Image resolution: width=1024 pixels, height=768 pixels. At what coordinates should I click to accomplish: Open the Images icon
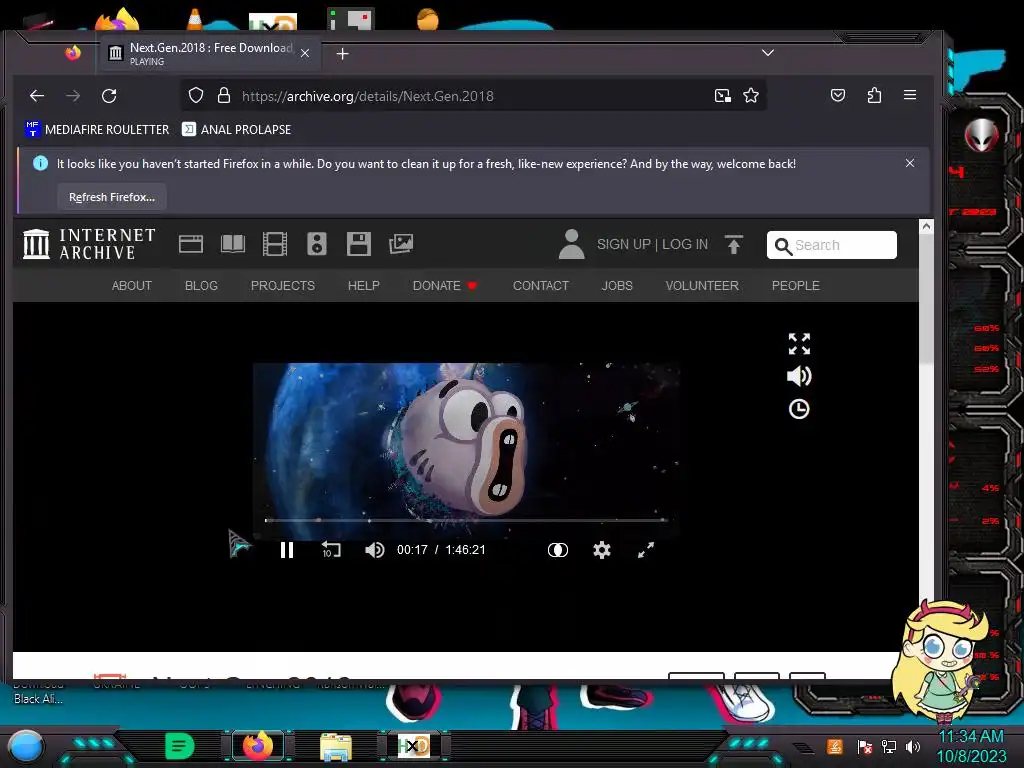401,244
